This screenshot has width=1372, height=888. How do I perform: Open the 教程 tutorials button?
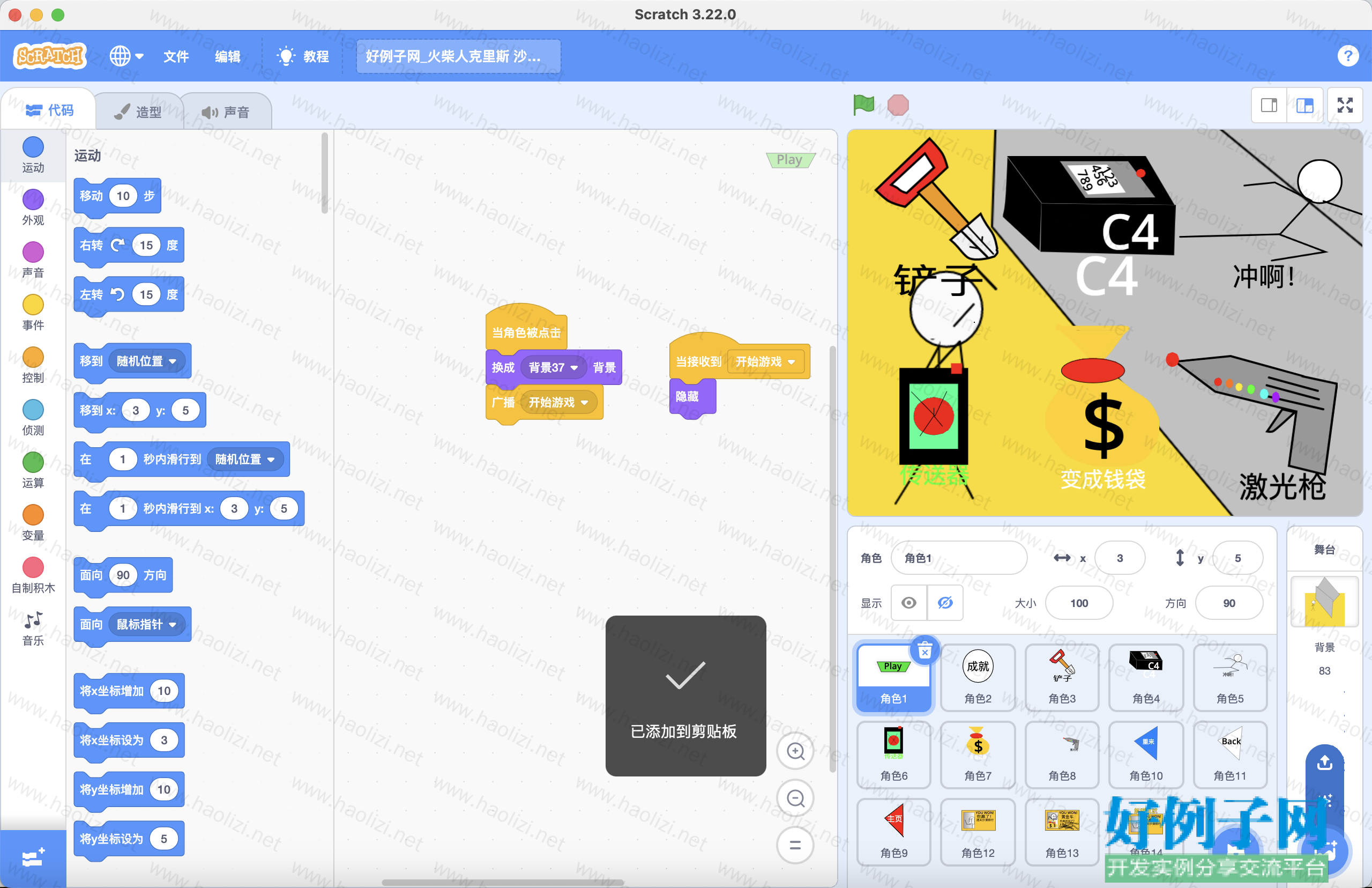coord(303,56)
